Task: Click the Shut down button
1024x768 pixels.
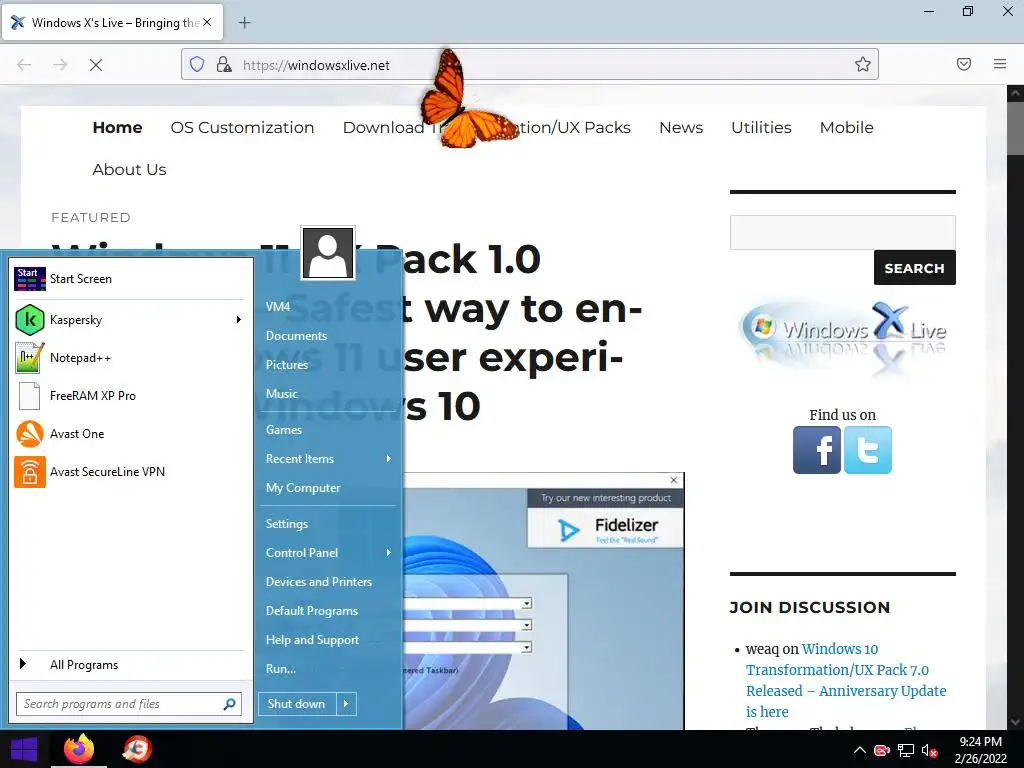Action: [x=296, y=704]
